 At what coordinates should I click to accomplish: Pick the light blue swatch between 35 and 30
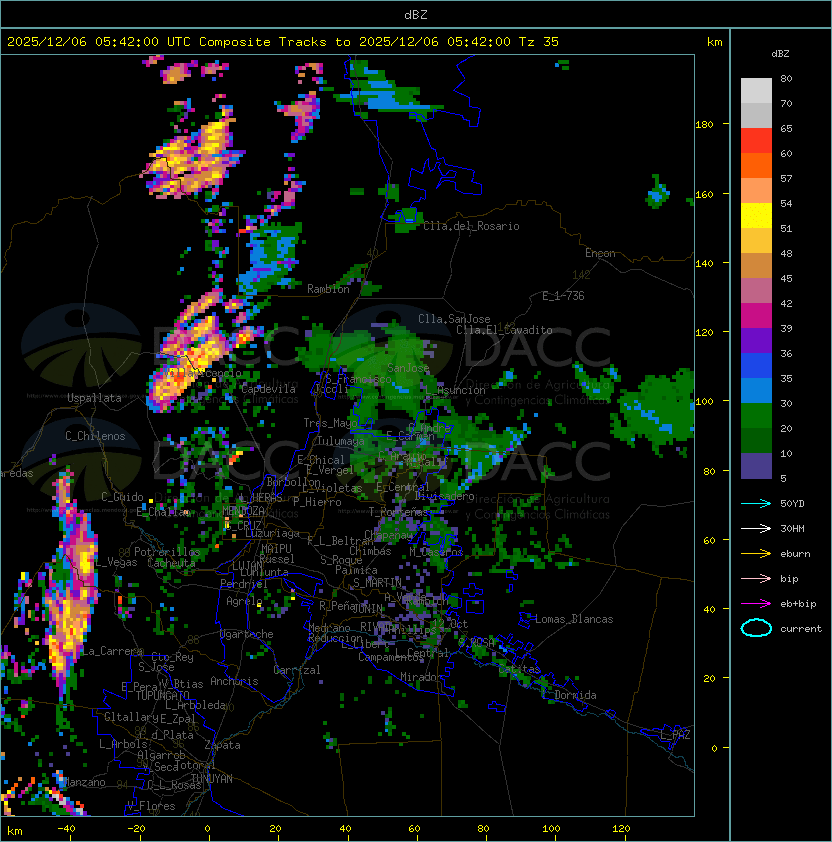point(756,390)
